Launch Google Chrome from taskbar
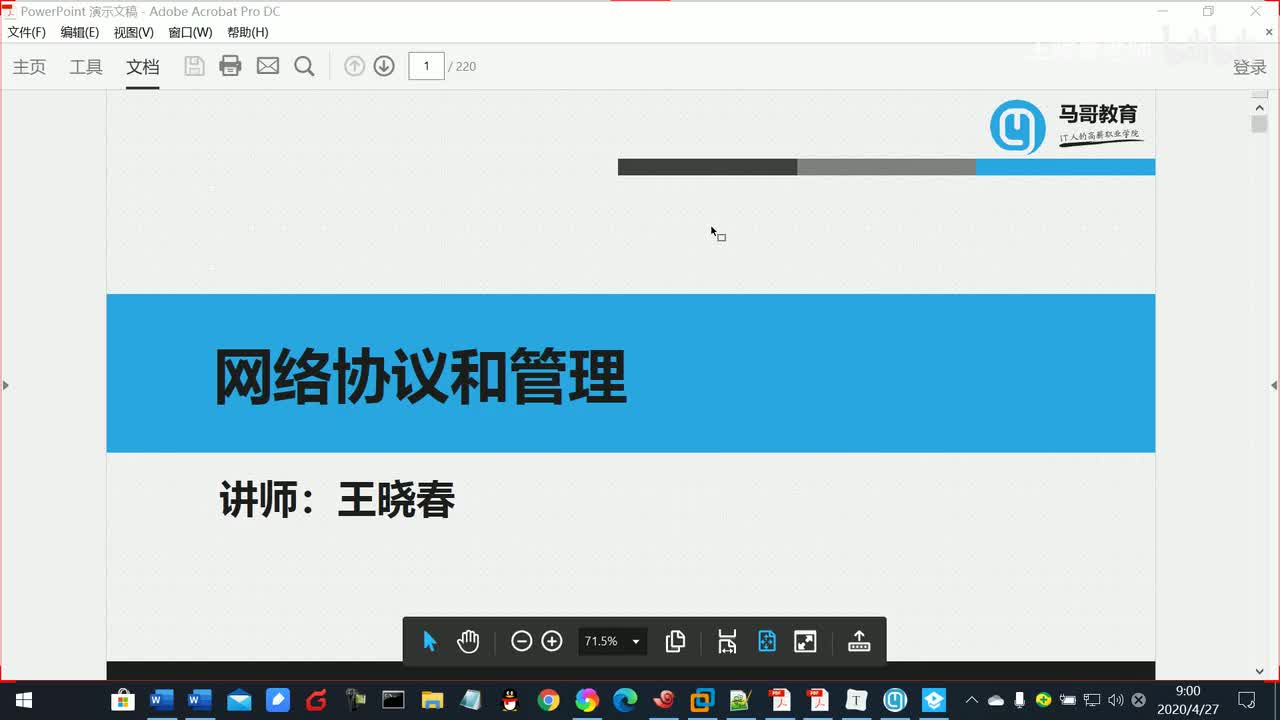The width and height of the screenshot is (1280, 720). pyautogui.click(x=548, y=700)
